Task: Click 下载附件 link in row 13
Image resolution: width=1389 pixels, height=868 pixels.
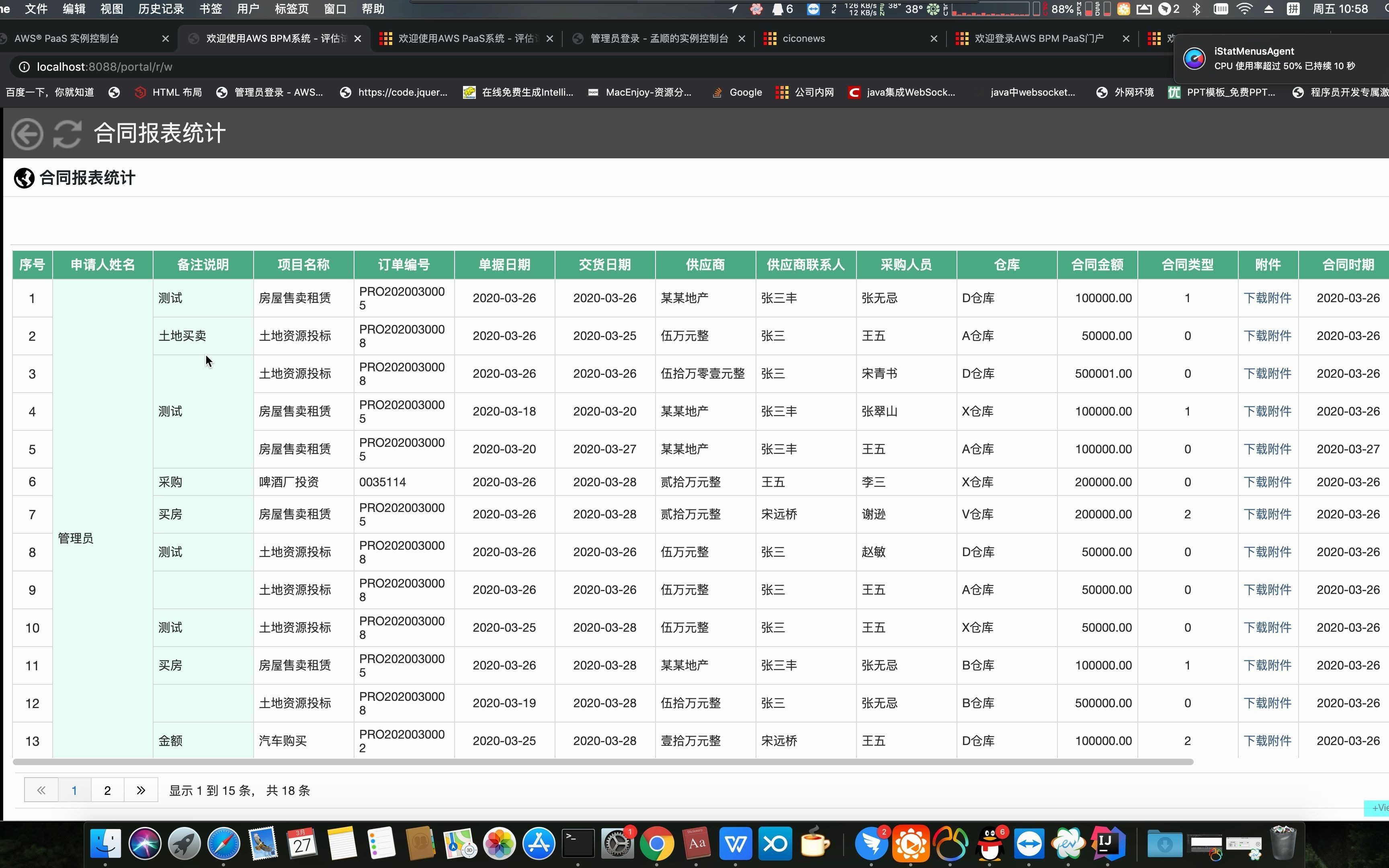Action: [x=1267, y=741]
